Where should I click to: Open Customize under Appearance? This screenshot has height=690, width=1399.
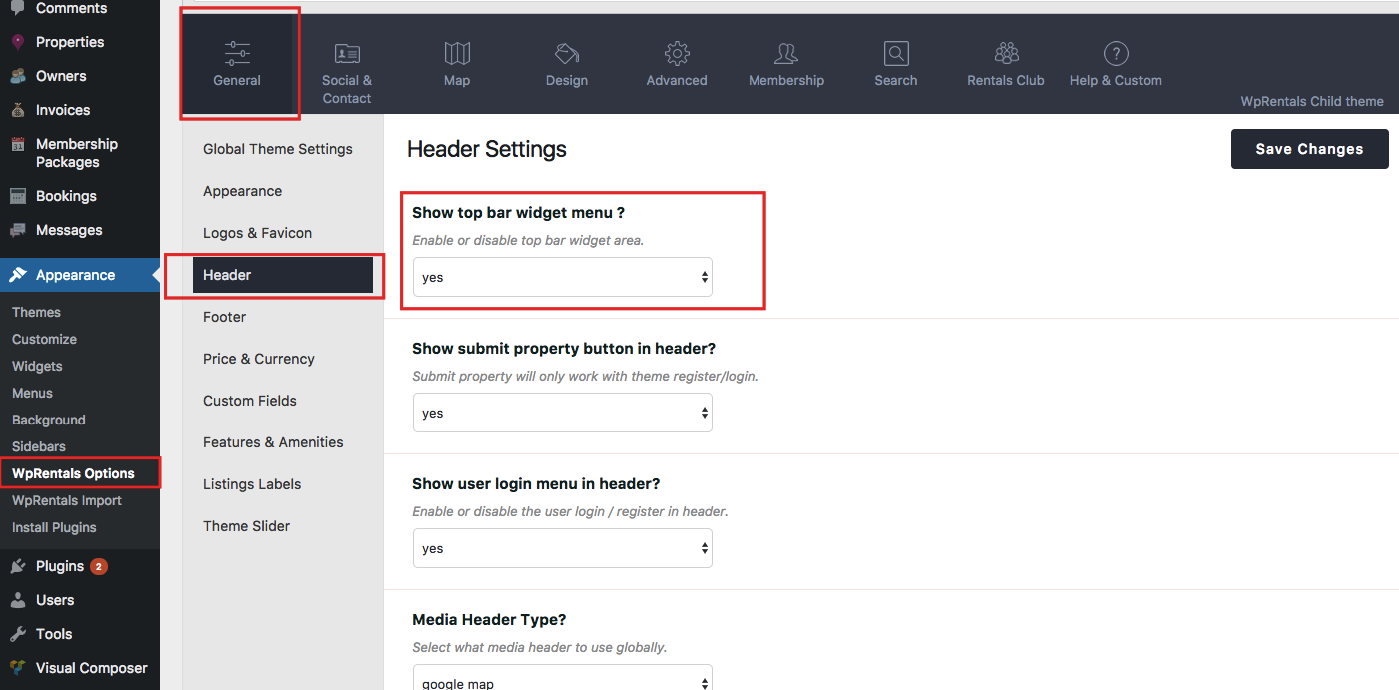pos(44,339)
